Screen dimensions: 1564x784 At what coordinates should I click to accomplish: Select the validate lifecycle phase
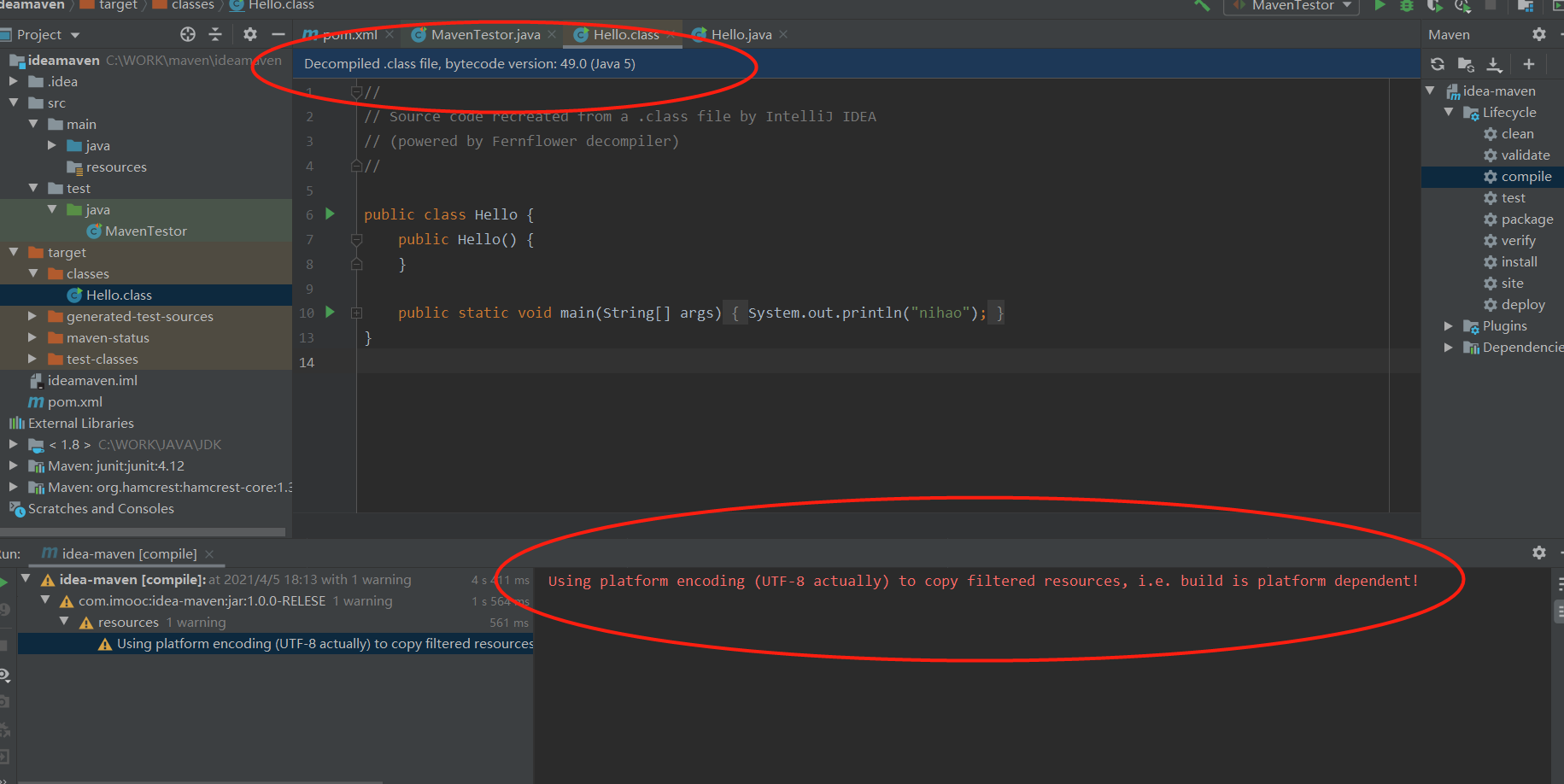point(1525,155)
